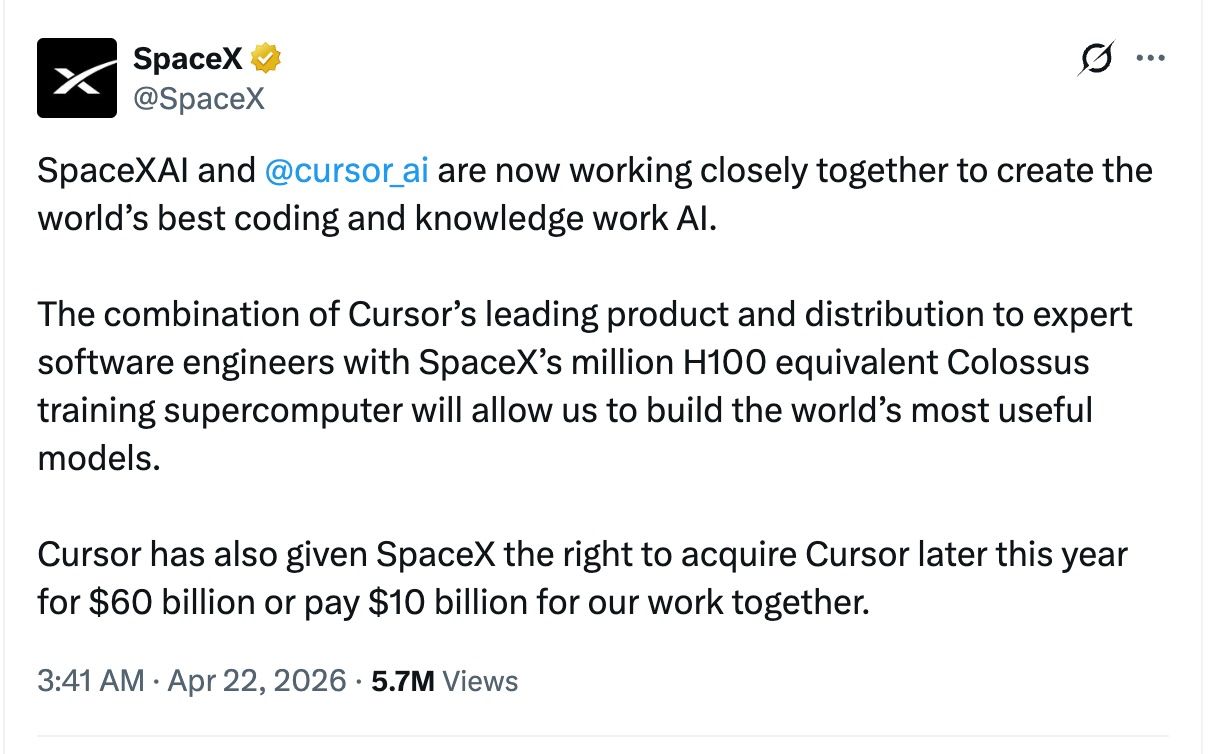The height and width of the screenshot is (754, 1208).
Task: Open the @cursor_ai mention link
Action: tap(347, 171)
